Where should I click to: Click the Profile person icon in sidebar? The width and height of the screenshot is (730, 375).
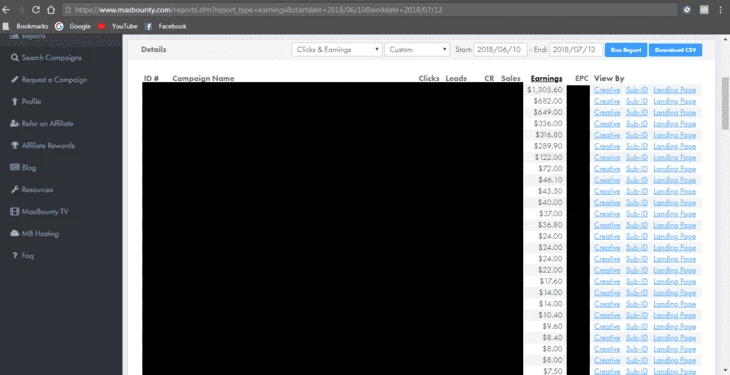[x=14, y=102]
